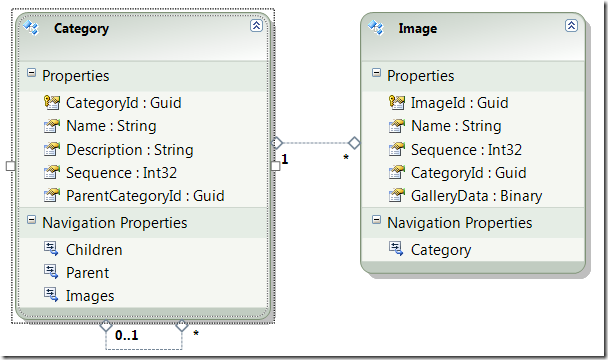This screenshot has height=360, width=608.
Task: Select the Description : String property
Action: (130, 150)
